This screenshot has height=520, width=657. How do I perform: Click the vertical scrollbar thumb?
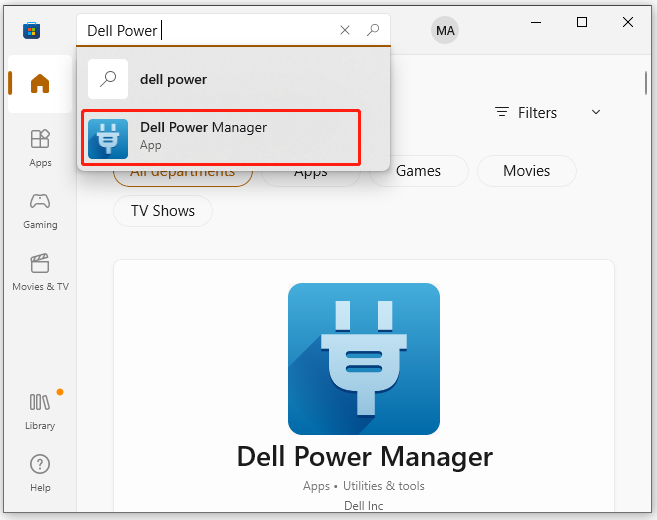point(646,83)
